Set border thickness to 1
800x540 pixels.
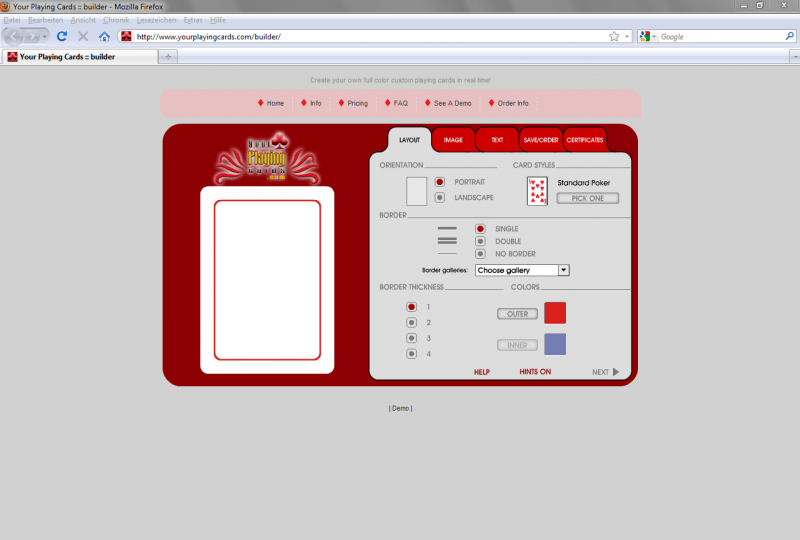[411, 307]
